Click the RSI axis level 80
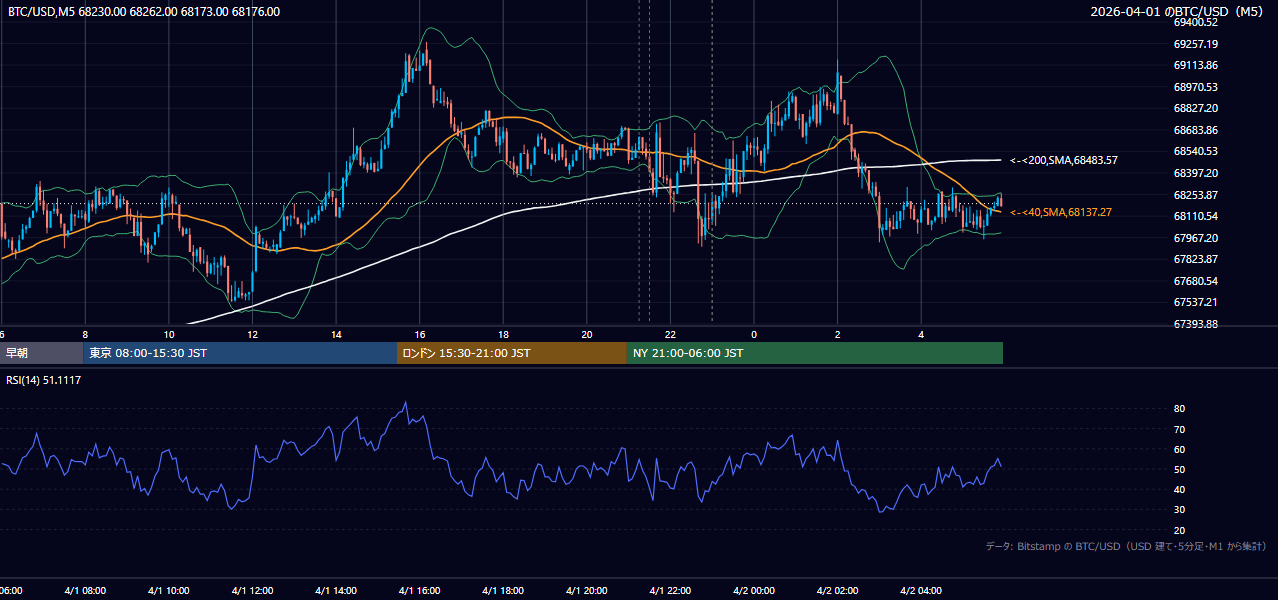 pos(1179,409)
